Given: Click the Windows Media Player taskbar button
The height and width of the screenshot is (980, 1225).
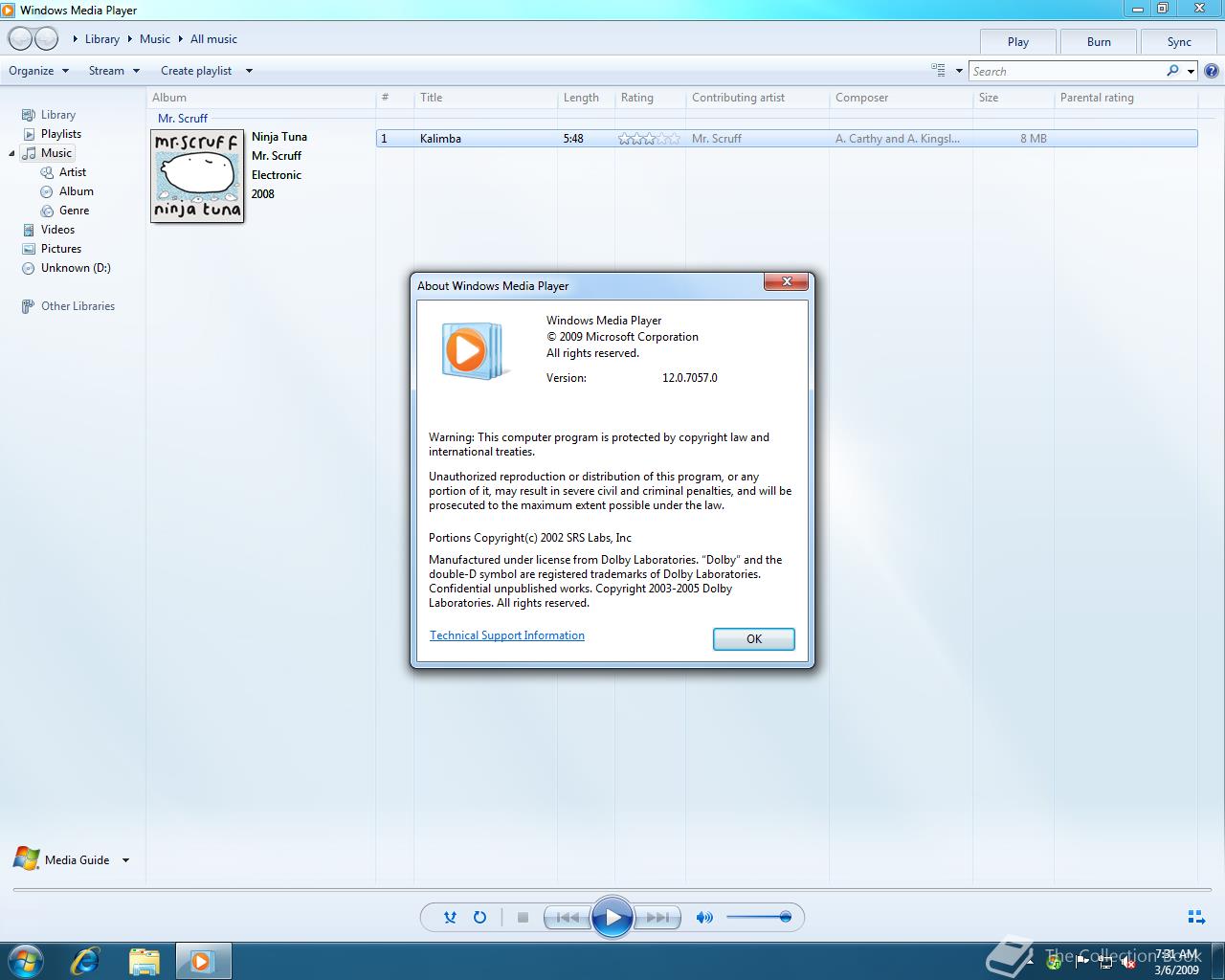Looking at the screenshot, I should [x=202, y=960].
